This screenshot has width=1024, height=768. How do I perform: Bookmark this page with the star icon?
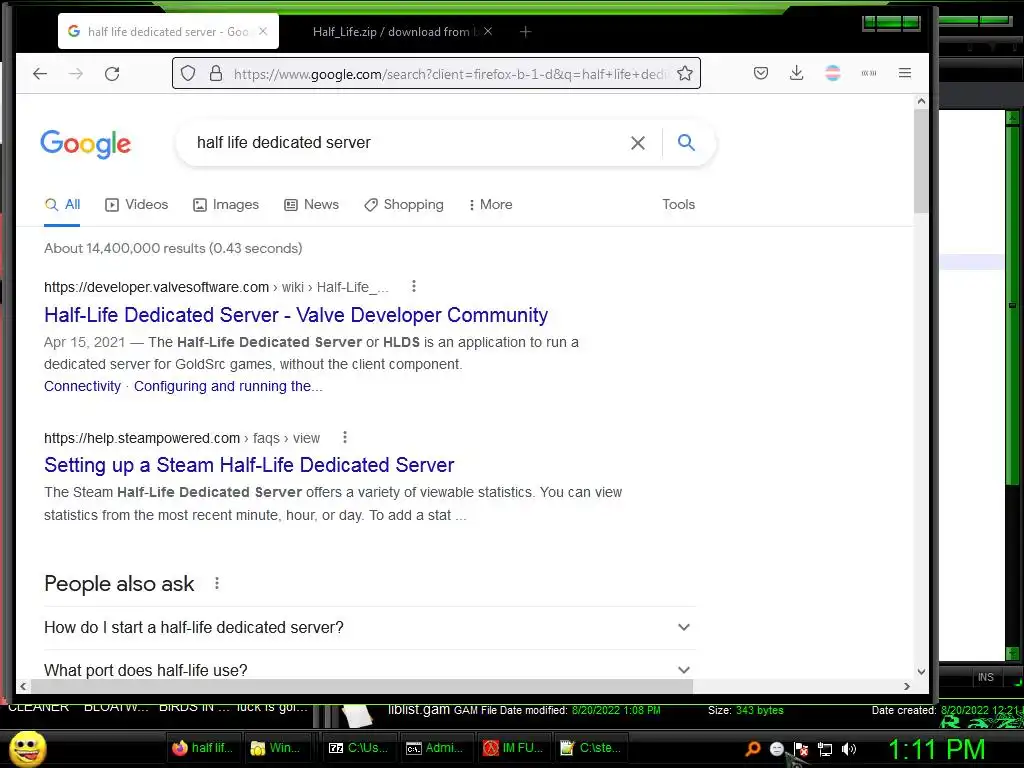click(684, 73)
